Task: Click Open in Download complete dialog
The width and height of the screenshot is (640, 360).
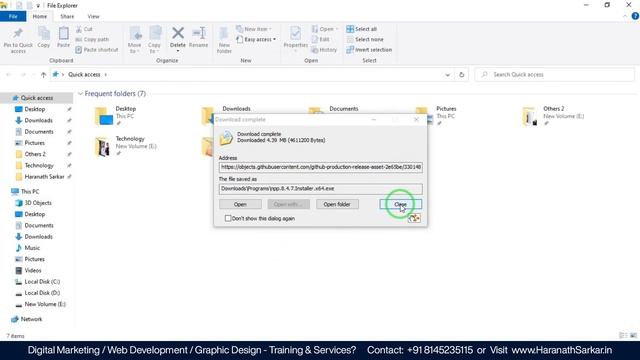Action: pos(240,204)
